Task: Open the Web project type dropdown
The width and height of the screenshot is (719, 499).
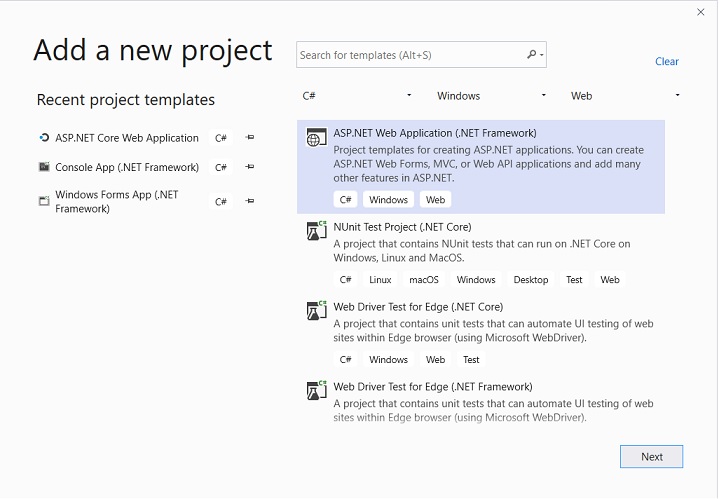Action: click(x=625, y=96)
